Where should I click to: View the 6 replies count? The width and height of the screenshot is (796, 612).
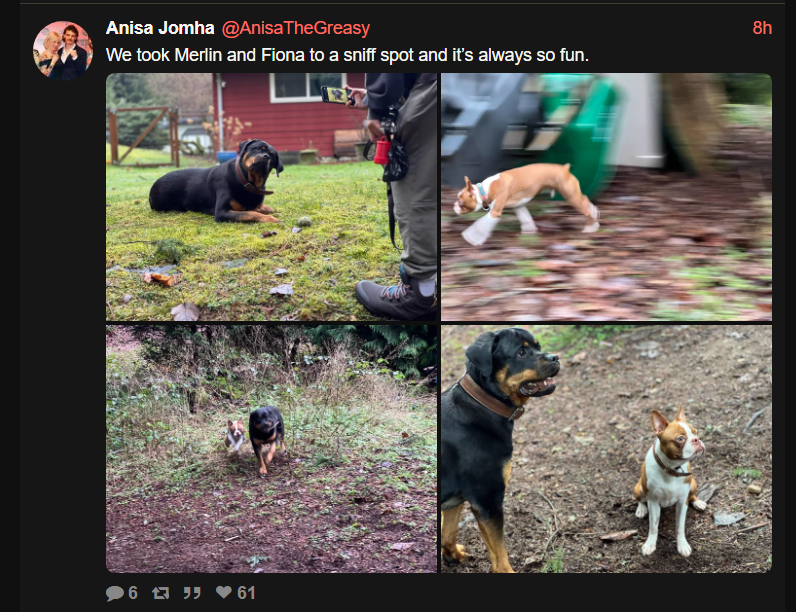pyautogui.click(x=133, y=593)
